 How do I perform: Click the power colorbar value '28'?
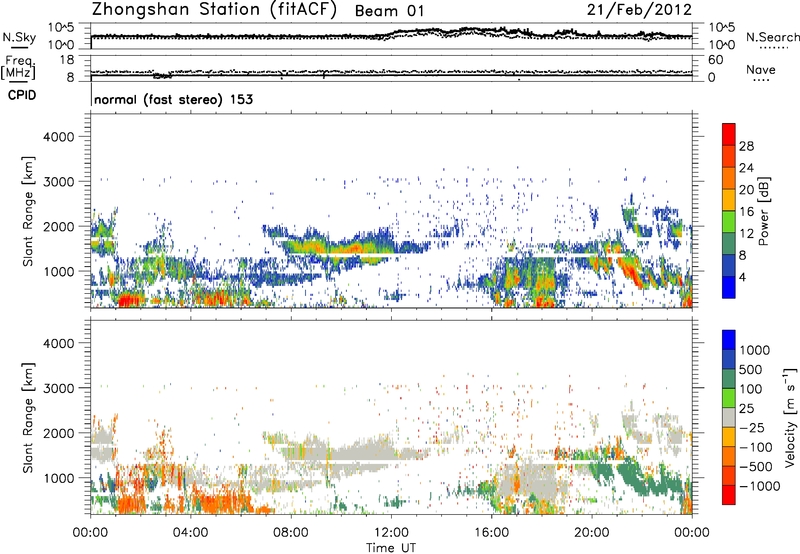pos(746,146)
